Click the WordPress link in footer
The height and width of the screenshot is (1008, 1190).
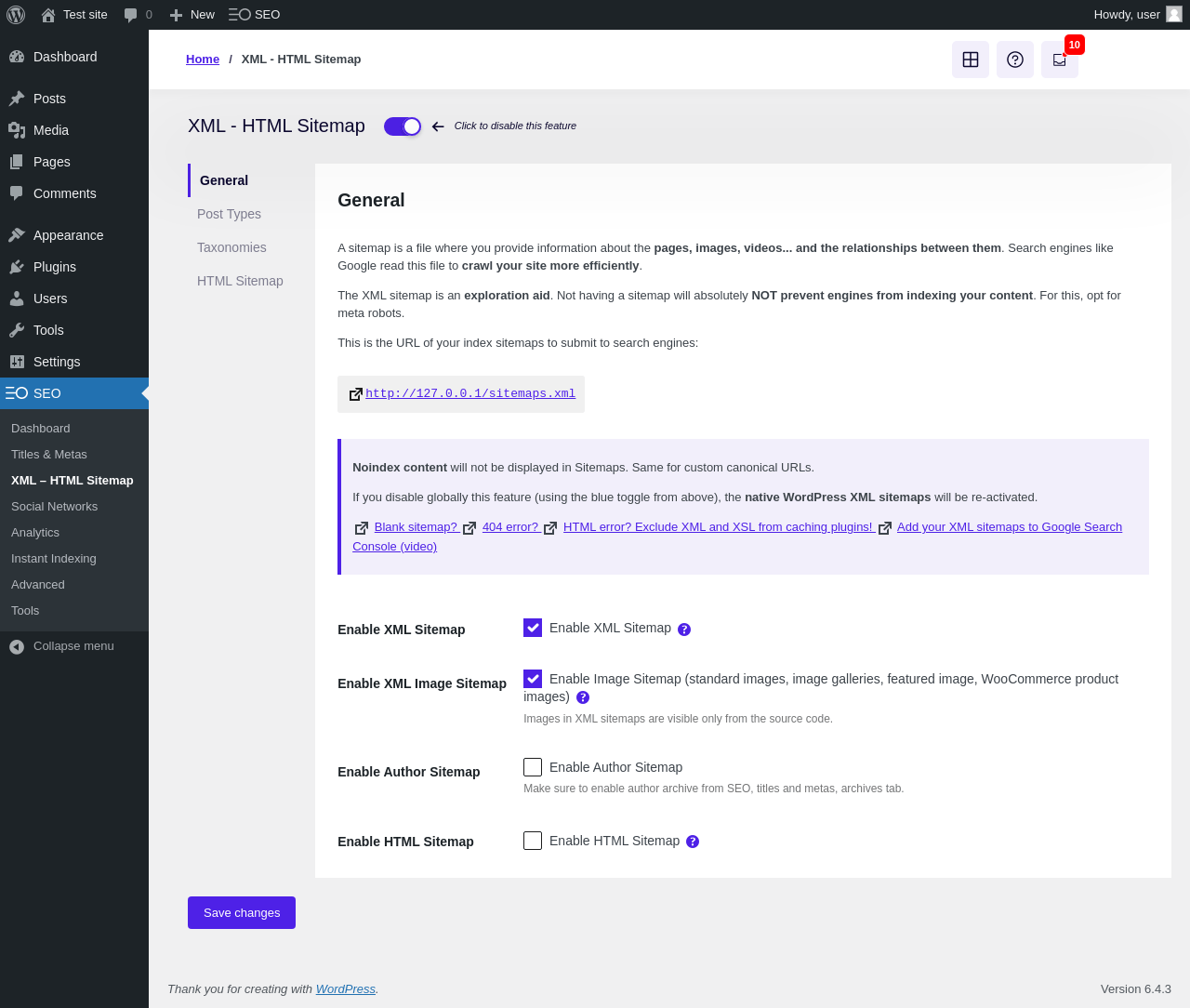pyautogui.click(x=346, y=989)
